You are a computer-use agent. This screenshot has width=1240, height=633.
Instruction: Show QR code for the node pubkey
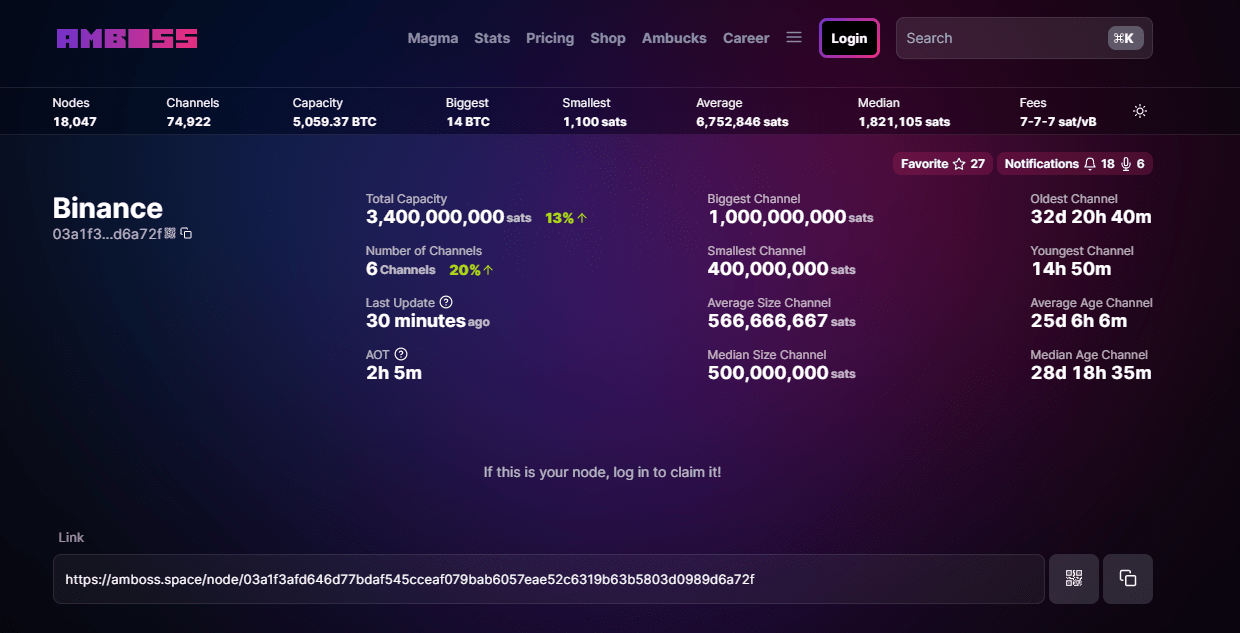[170, 233]
